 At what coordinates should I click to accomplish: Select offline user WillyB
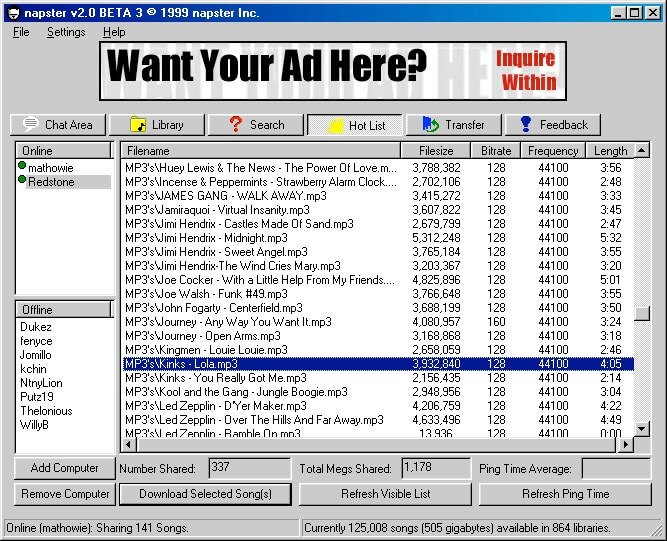coord(34,425)
